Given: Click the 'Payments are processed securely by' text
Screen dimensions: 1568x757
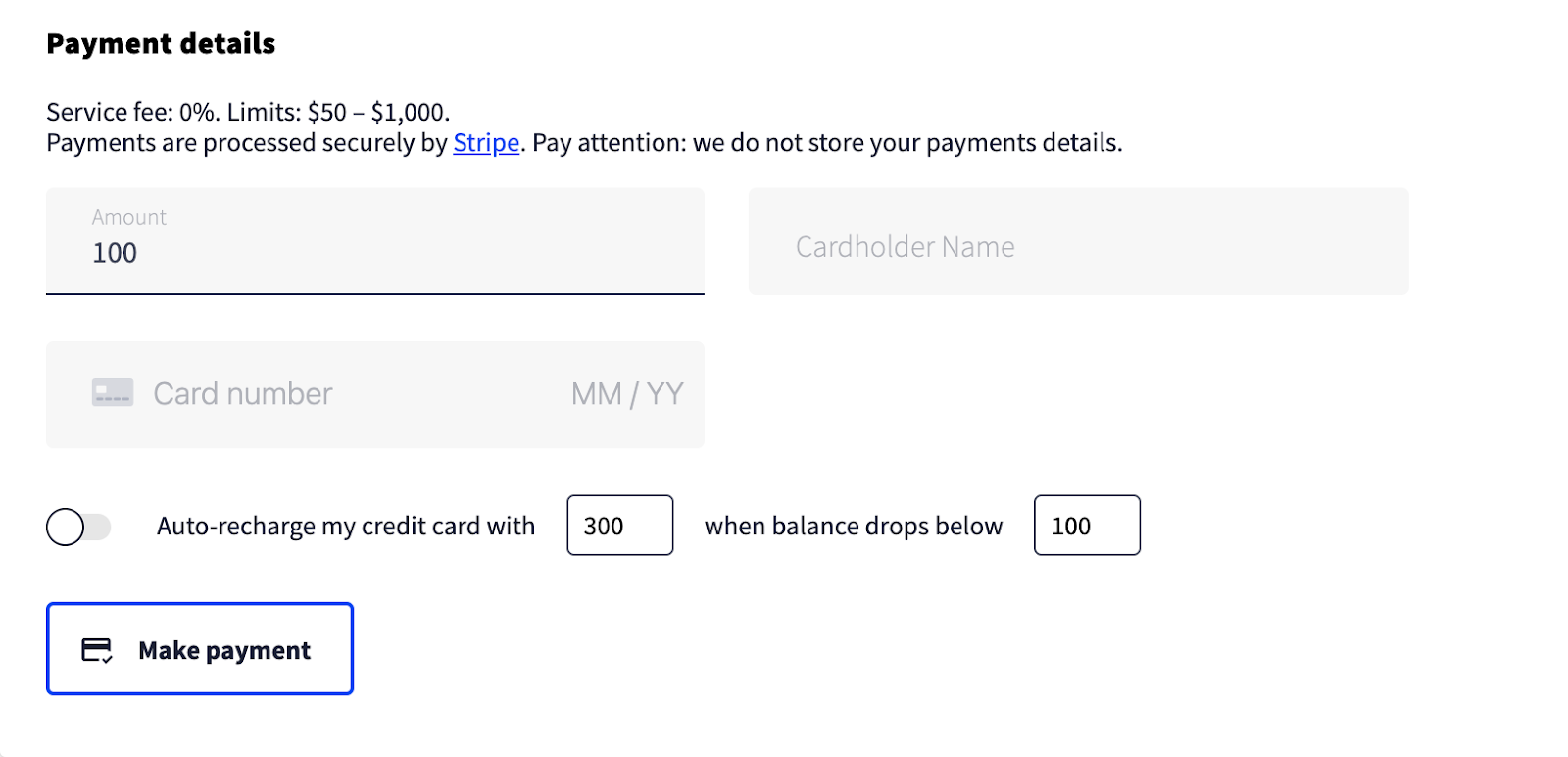Looking at the screenshot, I should (x=247, y=143).
